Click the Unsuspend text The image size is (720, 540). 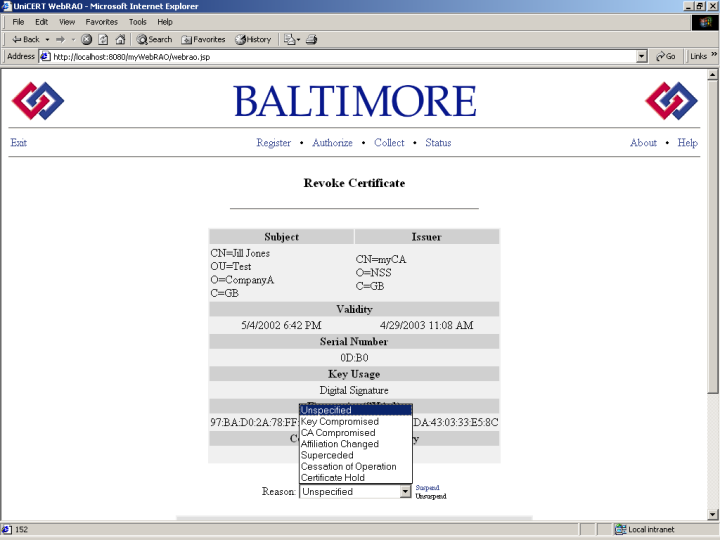pos(431,496)
